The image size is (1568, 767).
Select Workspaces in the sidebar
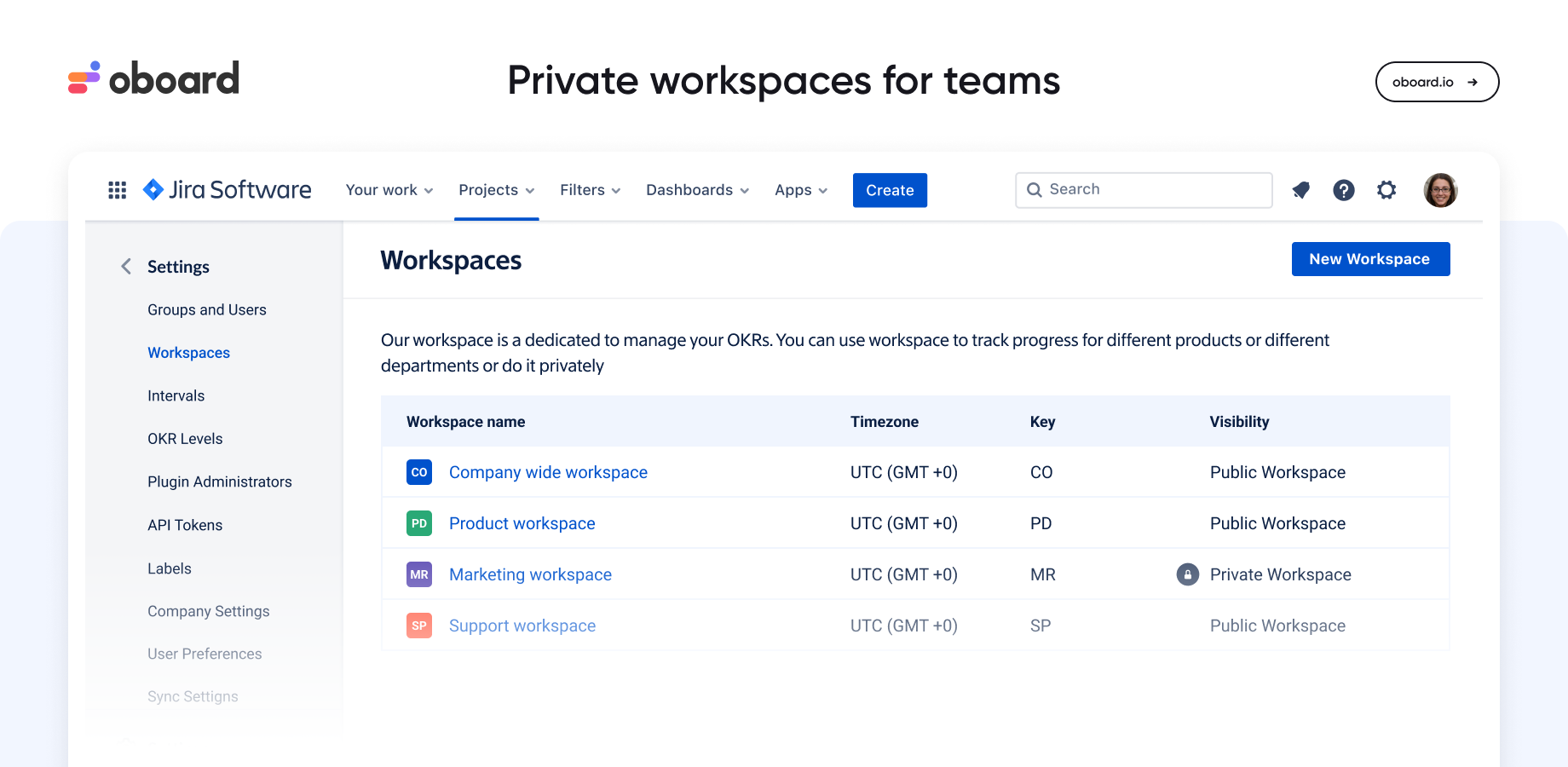[x=188, y=353]
